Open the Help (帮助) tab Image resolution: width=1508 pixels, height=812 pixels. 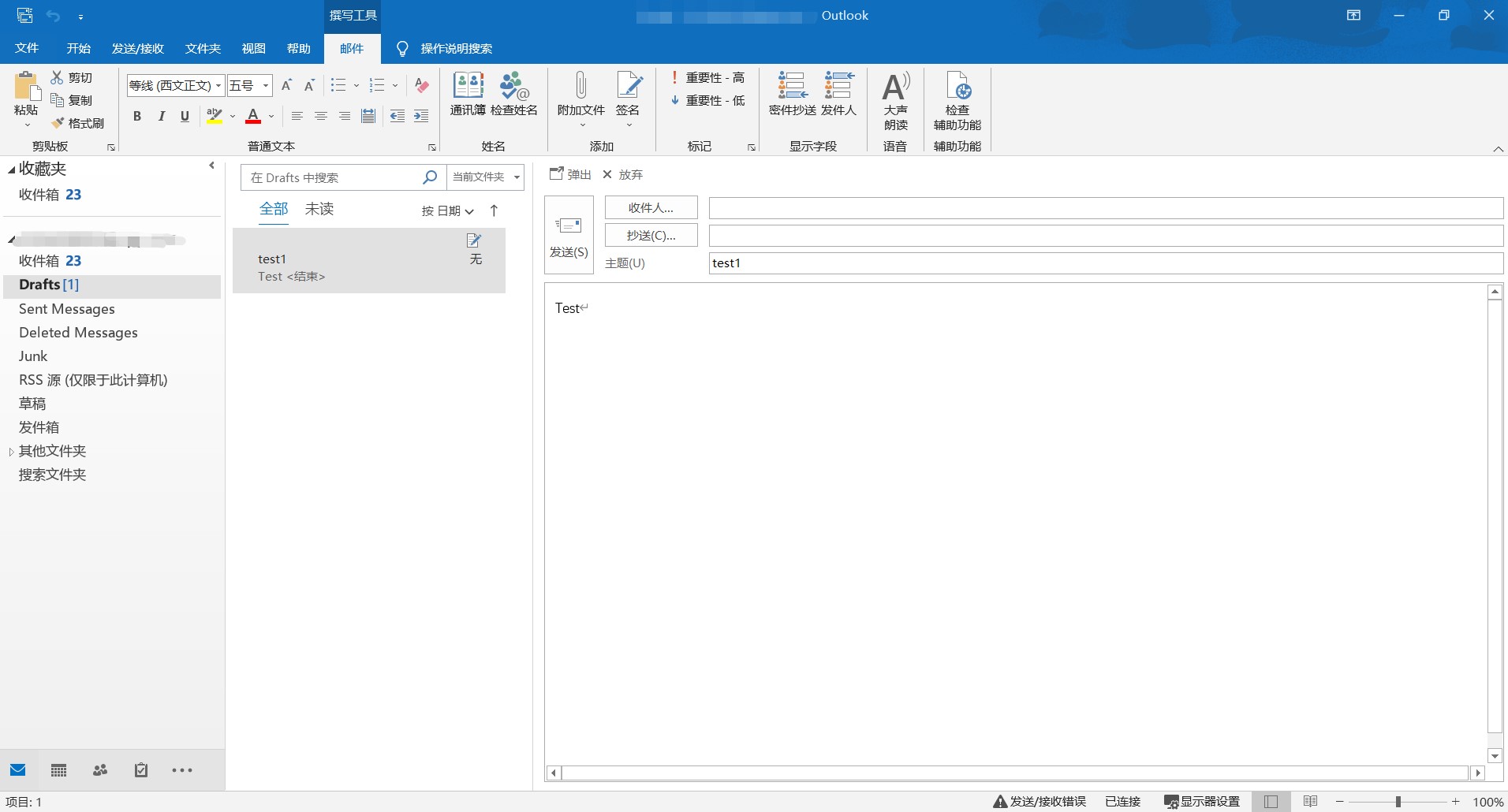tap(298, 48)
